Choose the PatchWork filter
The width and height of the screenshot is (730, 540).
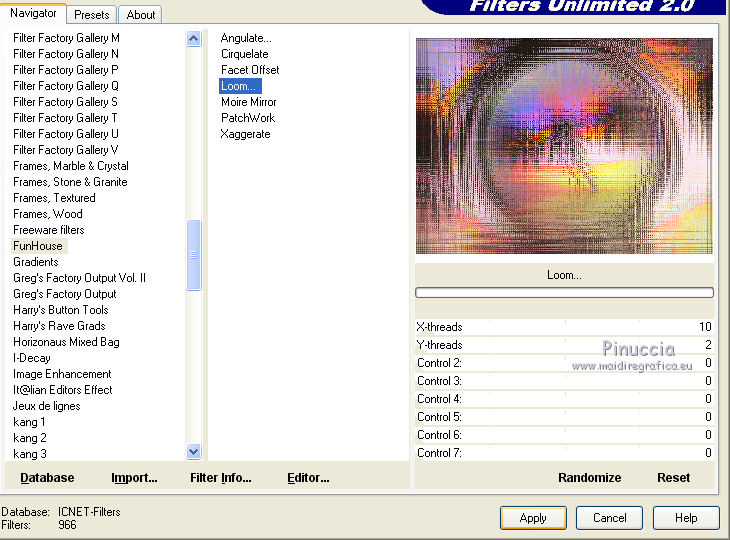(x=248, y=118)
